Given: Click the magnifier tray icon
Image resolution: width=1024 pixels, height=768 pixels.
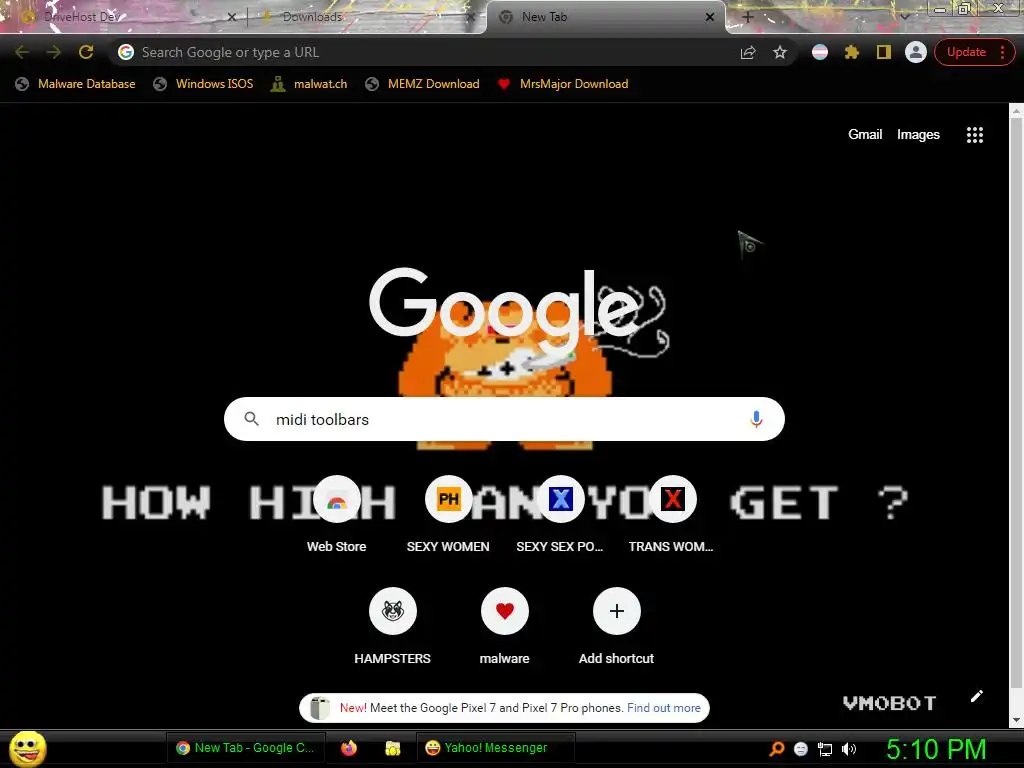Looking at the screenshot, I should pyautogui.click(x=777, y=748).
